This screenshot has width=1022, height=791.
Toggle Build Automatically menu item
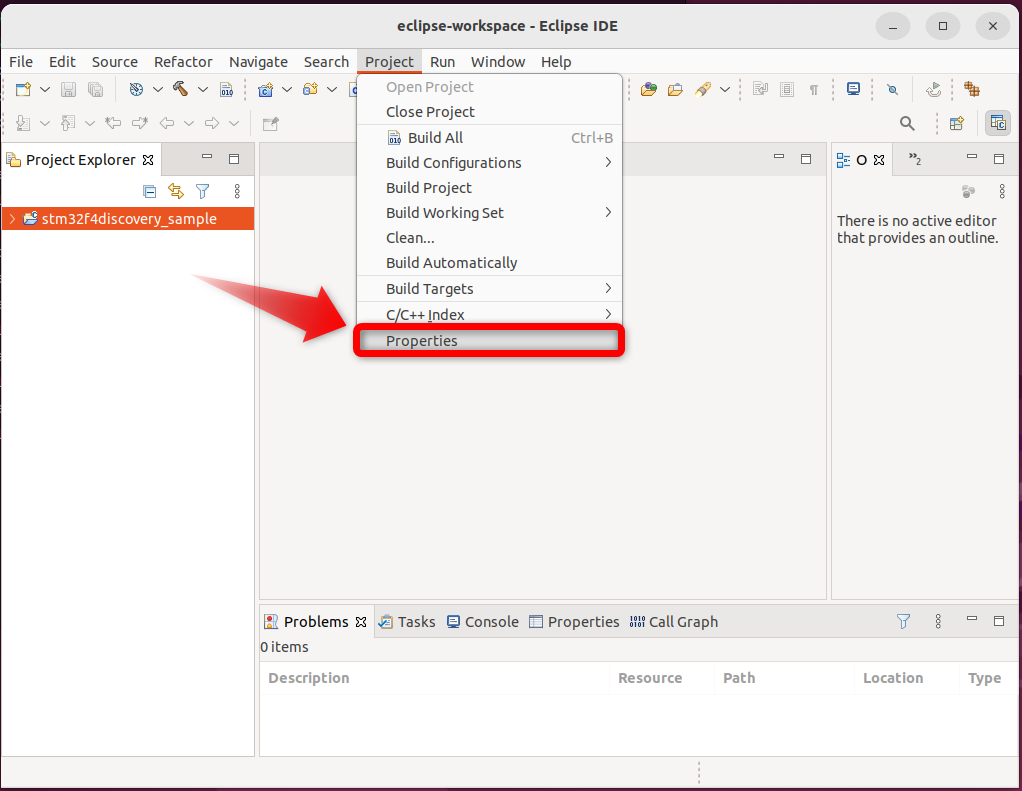489,263
